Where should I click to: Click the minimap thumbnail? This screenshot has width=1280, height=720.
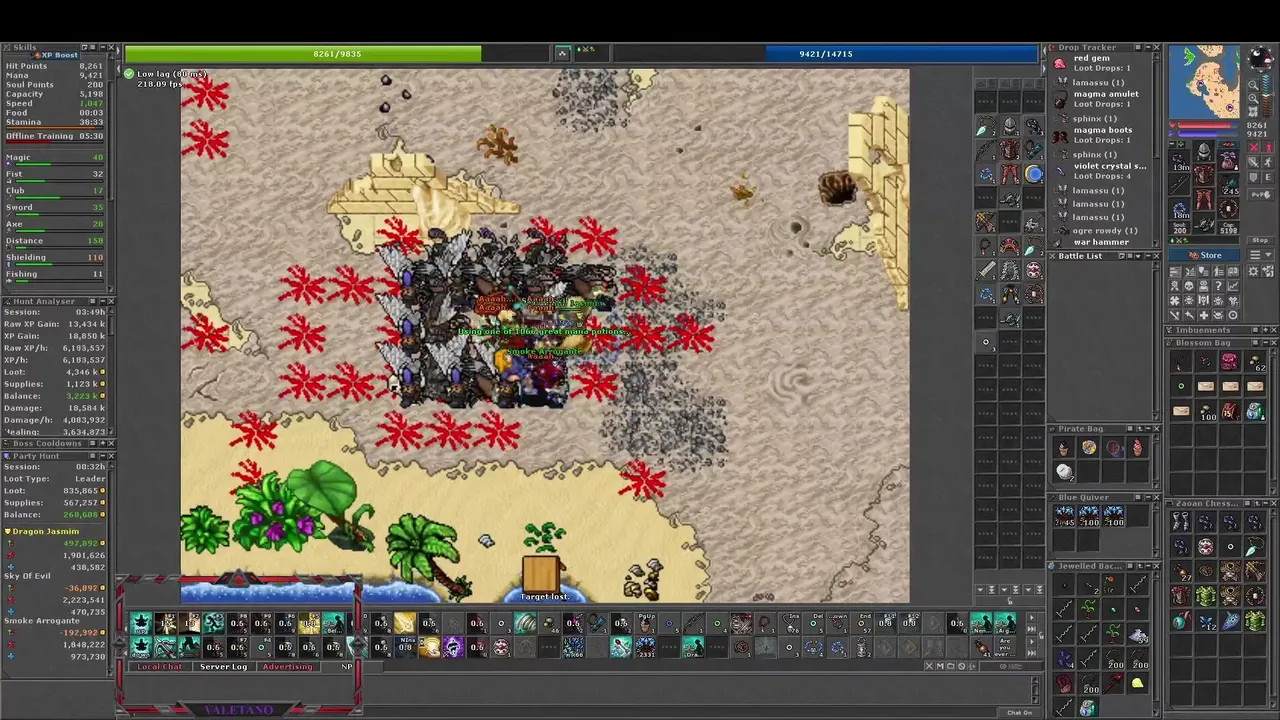tap(1204, 82)
